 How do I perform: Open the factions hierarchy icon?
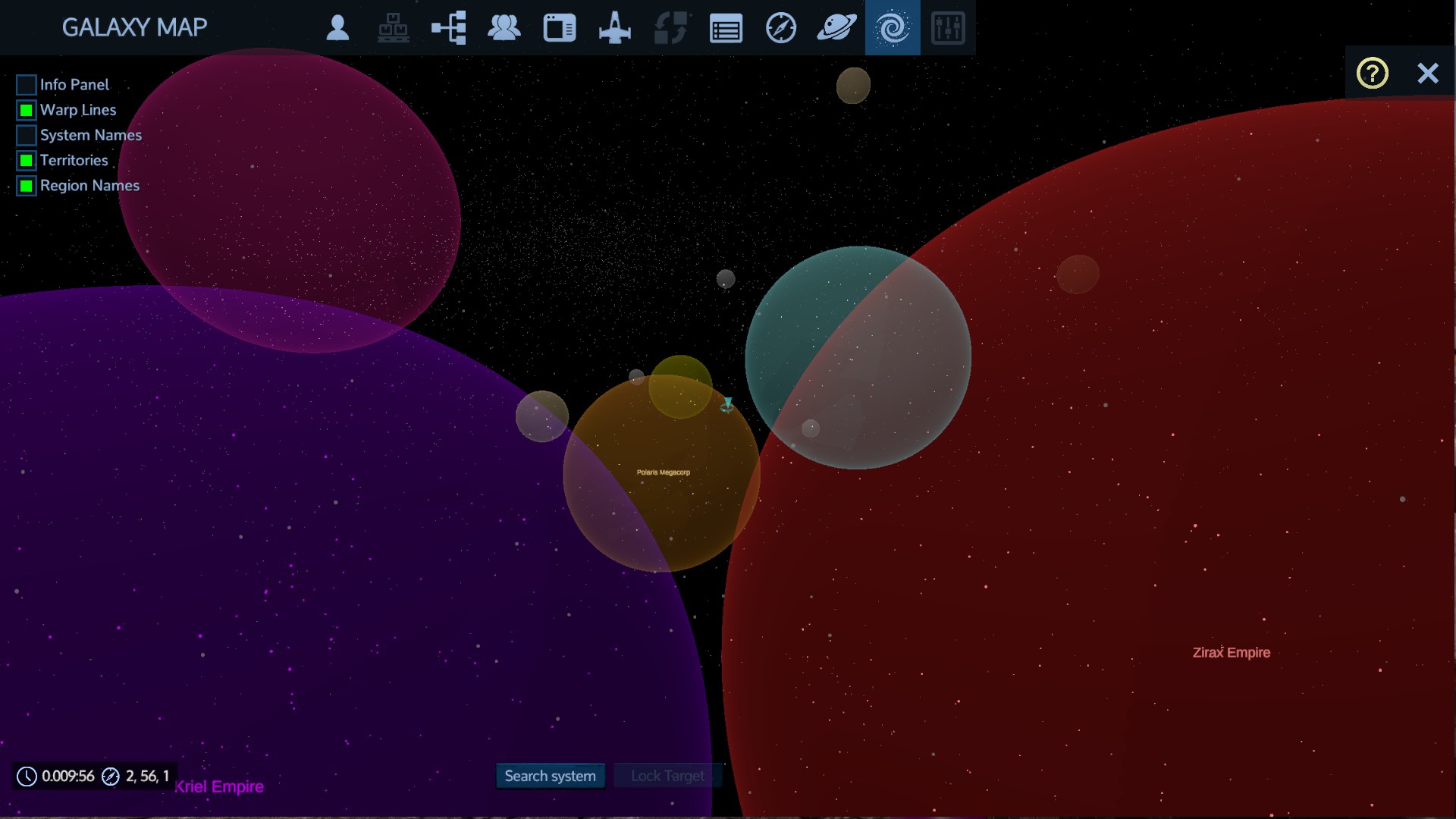tap(448, 28)
